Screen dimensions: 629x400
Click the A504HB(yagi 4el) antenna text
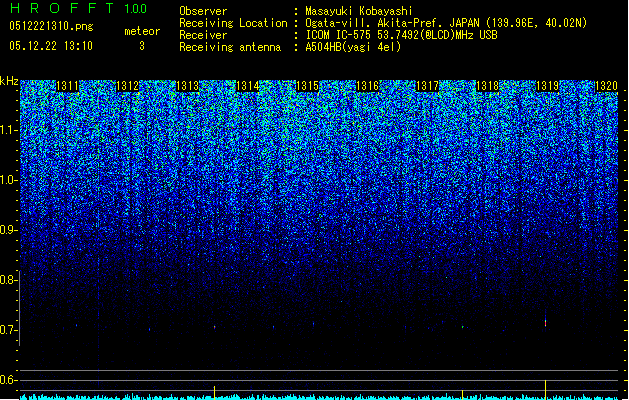tap(353, 47)
